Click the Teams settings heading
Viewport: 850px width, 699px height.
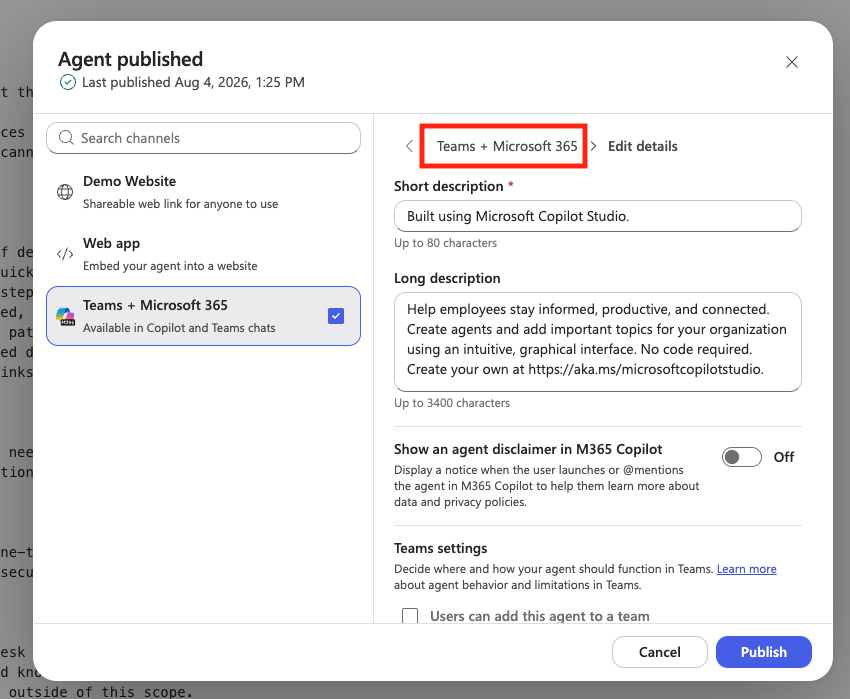click(x=441, y=548)
